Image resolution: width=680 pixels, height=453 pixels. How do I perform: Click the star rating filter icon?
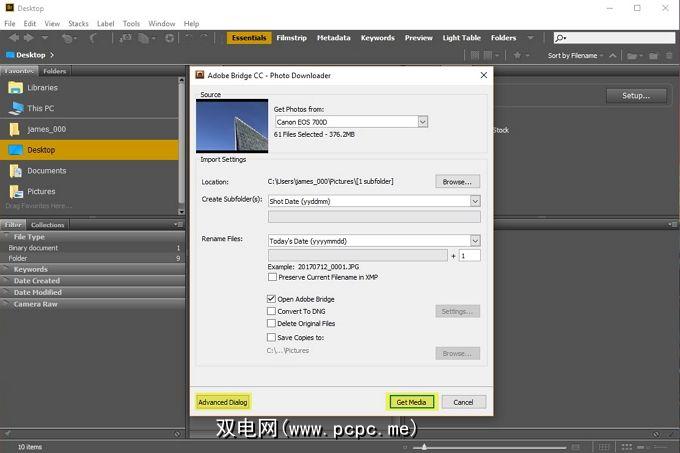point(517,55)
